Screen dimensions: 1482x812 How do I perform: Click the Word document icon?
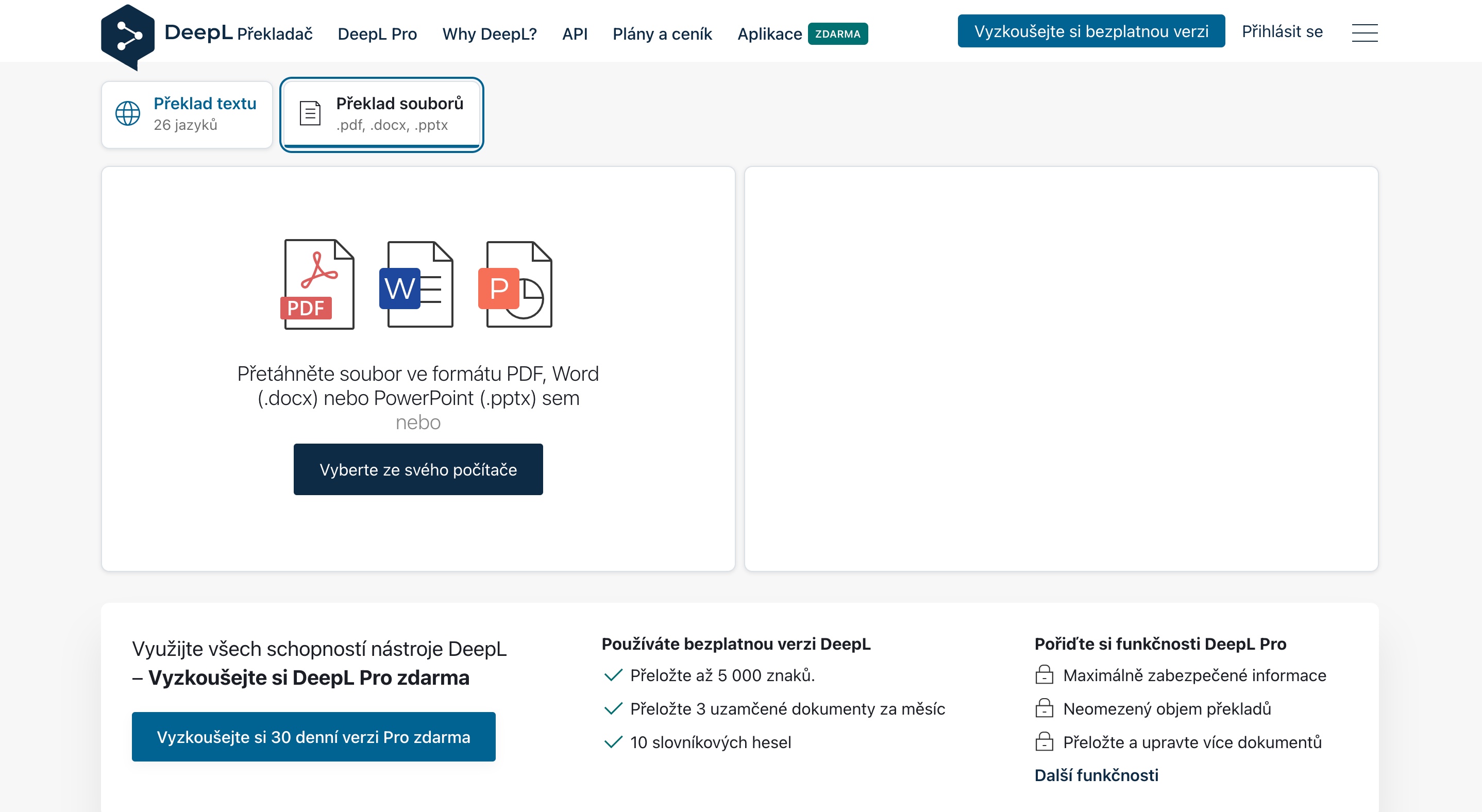click(416, 284)
